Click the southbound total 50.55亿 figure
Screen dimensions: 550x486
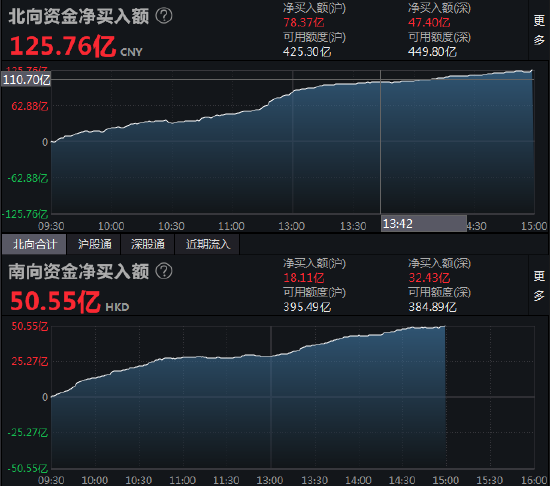click(x=55, y=302)
